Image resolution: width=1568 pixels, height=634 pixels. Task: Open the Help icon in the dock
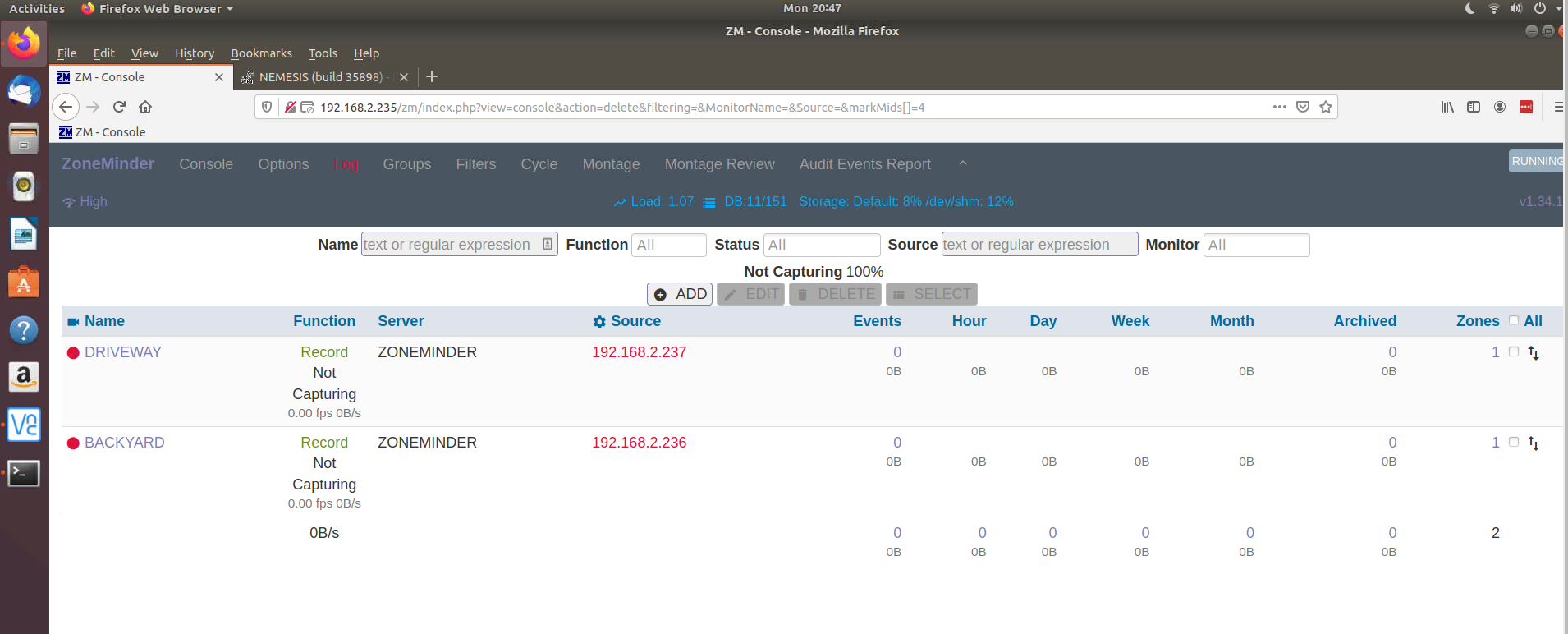point(24,329)
